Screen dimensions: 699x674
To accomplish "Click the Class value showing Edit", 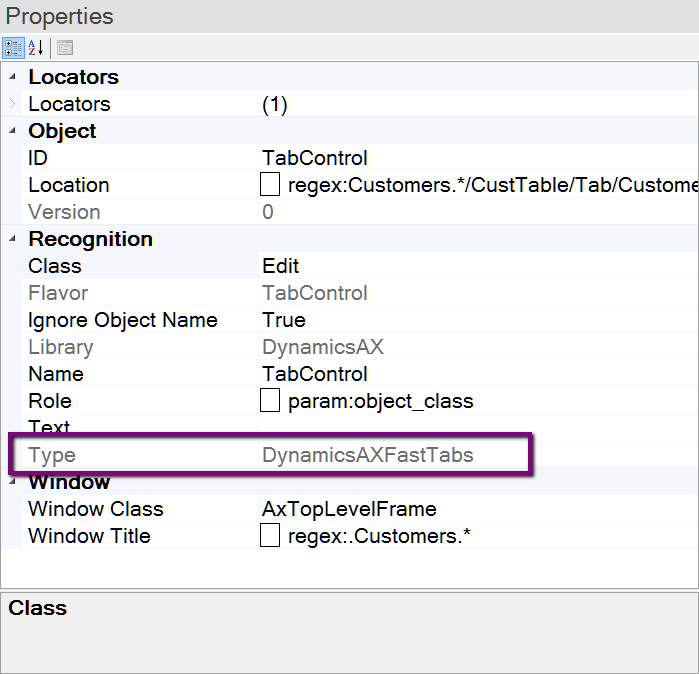I will coord(281,266).
